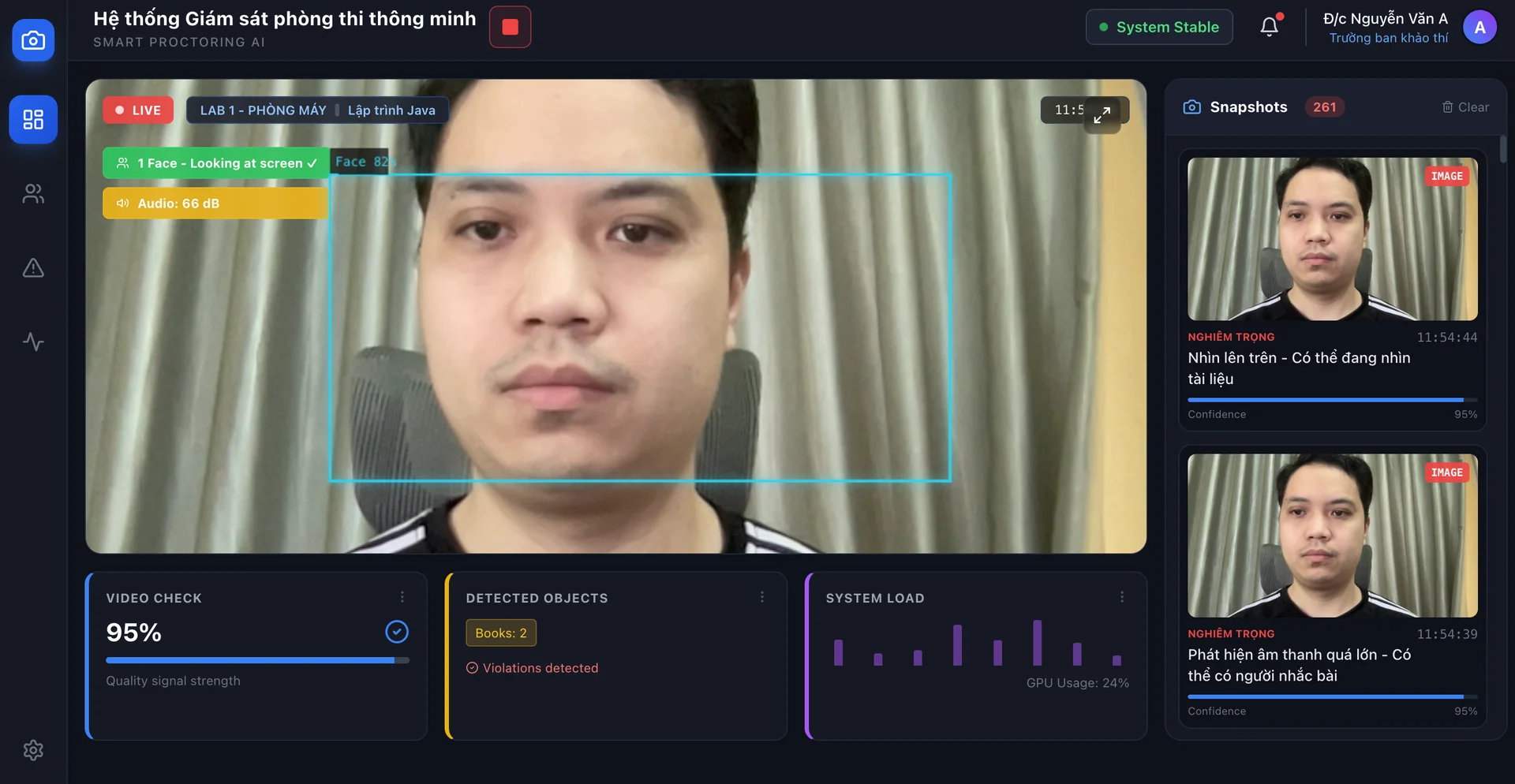Click the Clear button to remove snapshots
Screen dimensions: 1515x784
1465,106
